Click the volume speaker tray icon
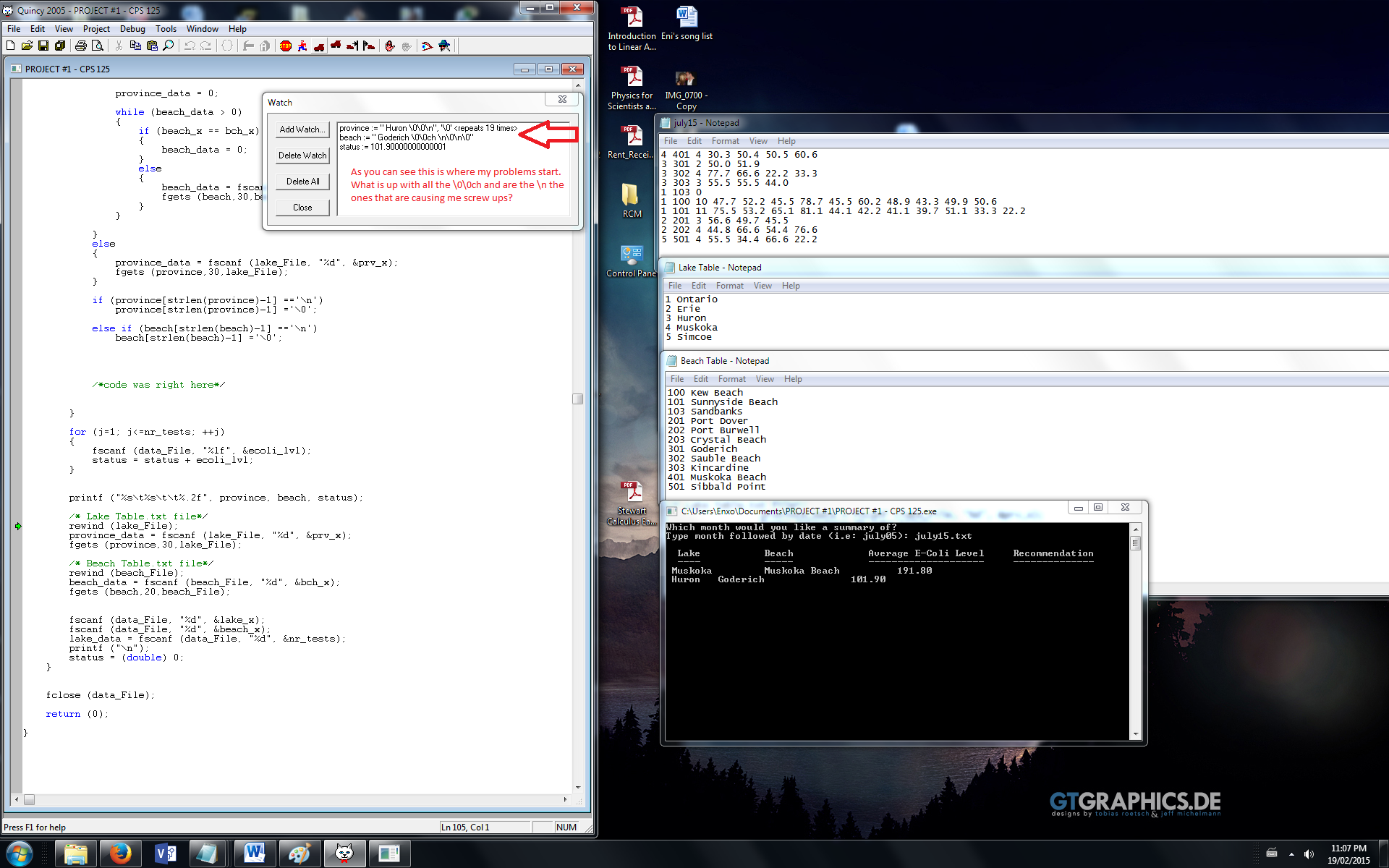The width and height of the screenshot is (1389, 868). [x=1309, y=854]
